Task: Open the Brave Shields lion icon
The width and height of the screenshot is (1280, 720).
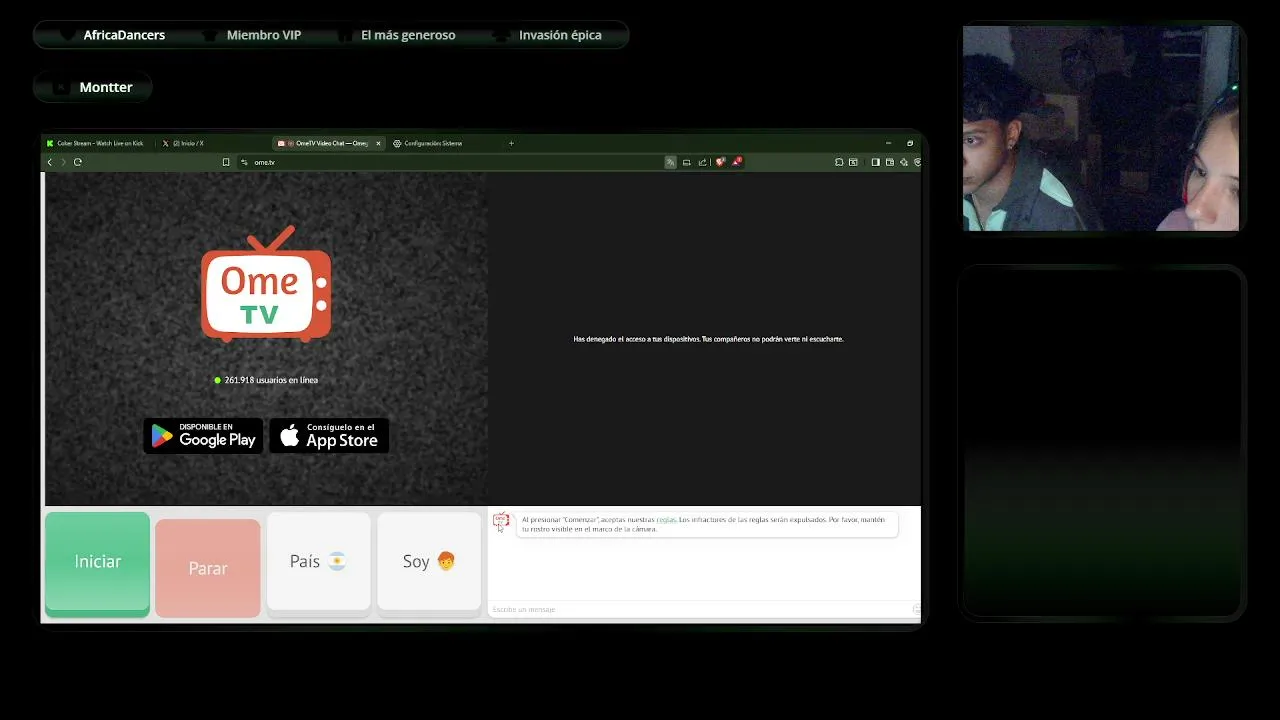Action: click(x=720, y=162)
